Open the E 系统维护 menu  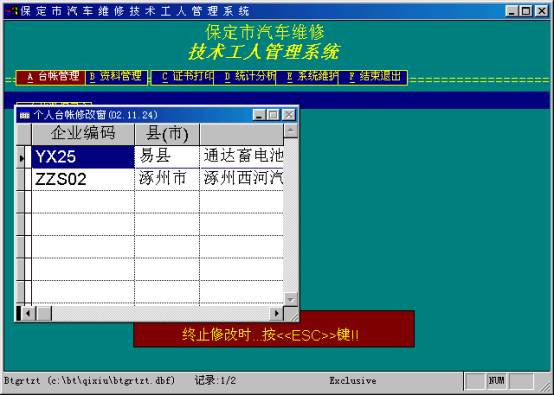coord(307,77)
